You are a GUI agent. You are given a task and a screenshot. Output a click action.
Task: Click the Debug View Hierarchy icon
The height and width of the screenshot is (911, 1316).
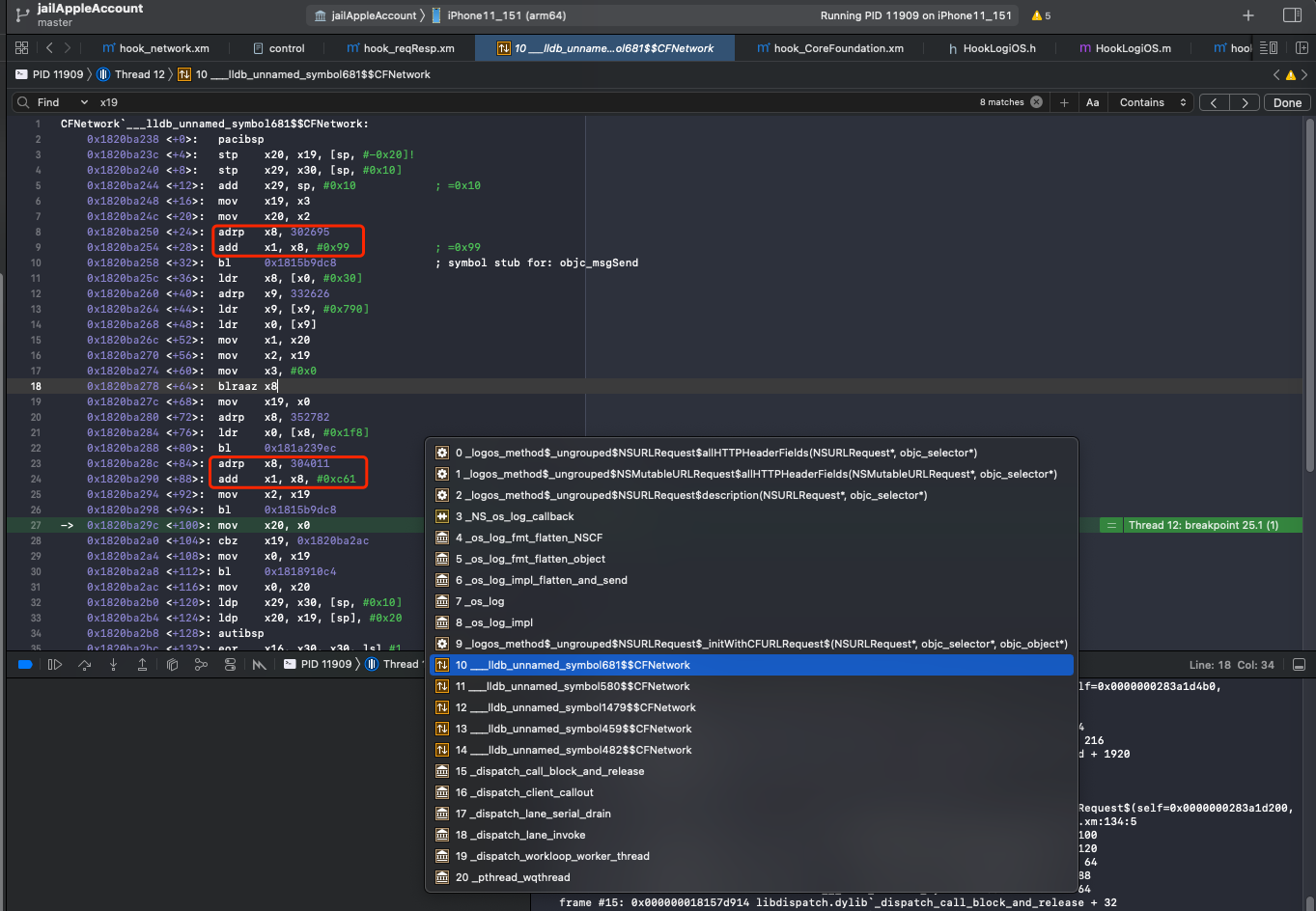click(x=172, y=664)
